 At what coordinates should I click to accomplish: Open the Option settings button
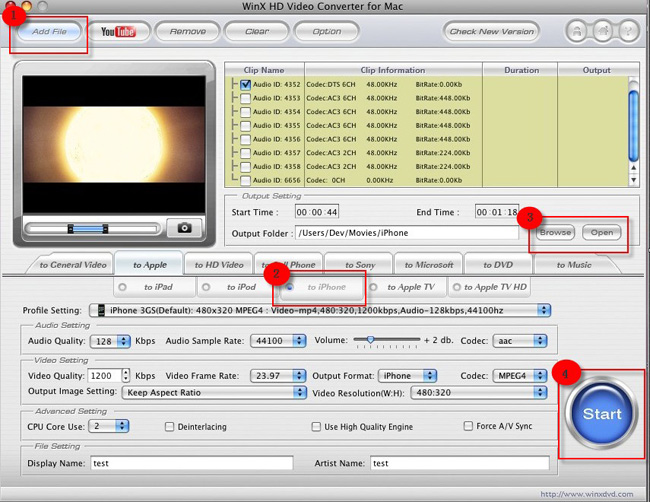[327, 32]
